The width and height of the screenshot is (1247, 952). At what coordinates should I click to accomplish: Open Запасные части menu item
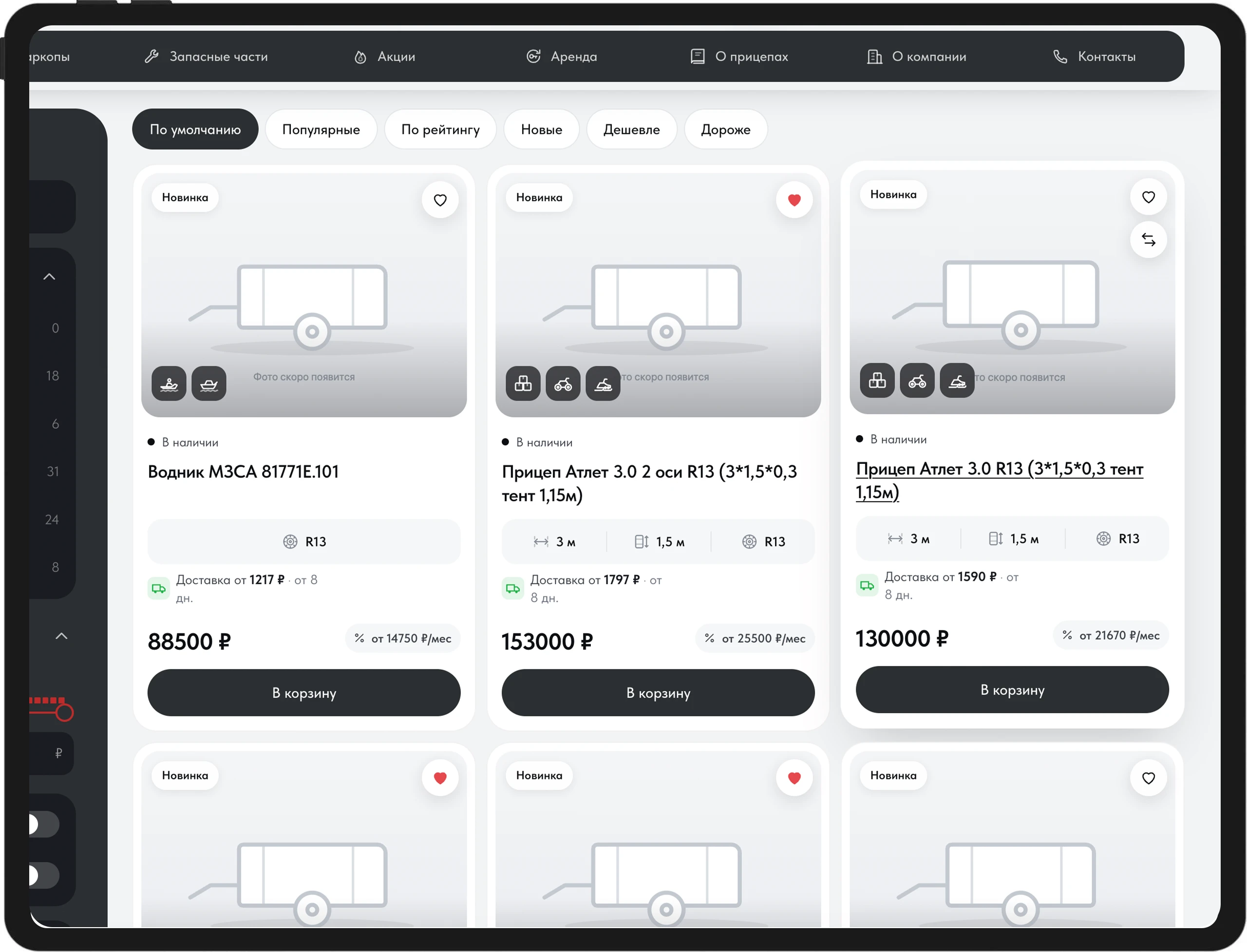pos(206,57)
